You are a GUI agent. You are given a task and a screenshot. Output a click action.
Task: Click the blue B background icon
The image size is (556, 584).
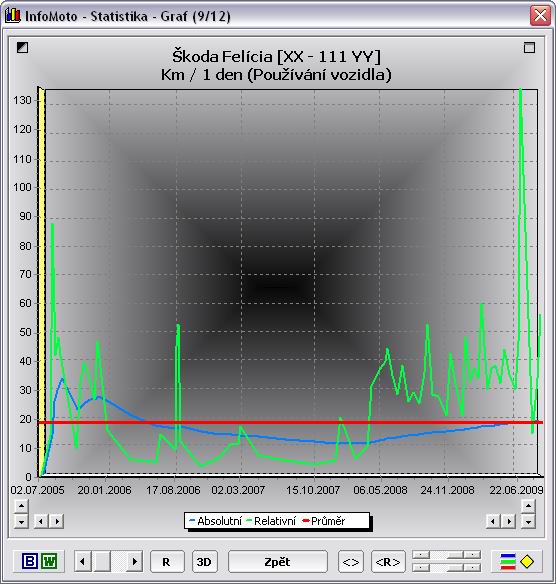pyautogui.click(x=30, y=561)
